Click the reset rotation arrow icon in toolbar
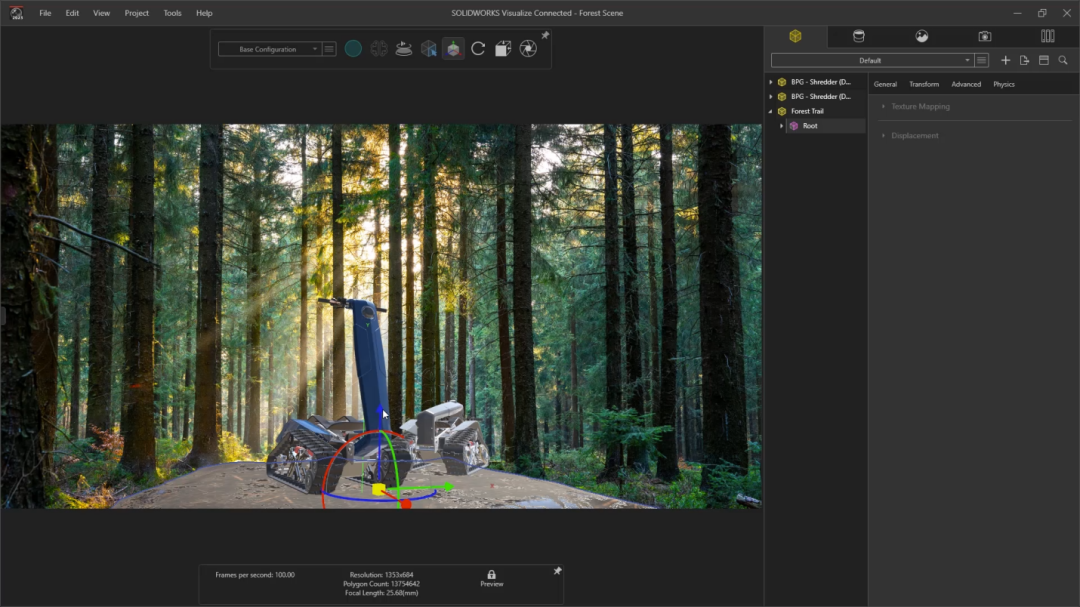The width and height of the screenshot is (1080, 607). [x=478, y=48]
